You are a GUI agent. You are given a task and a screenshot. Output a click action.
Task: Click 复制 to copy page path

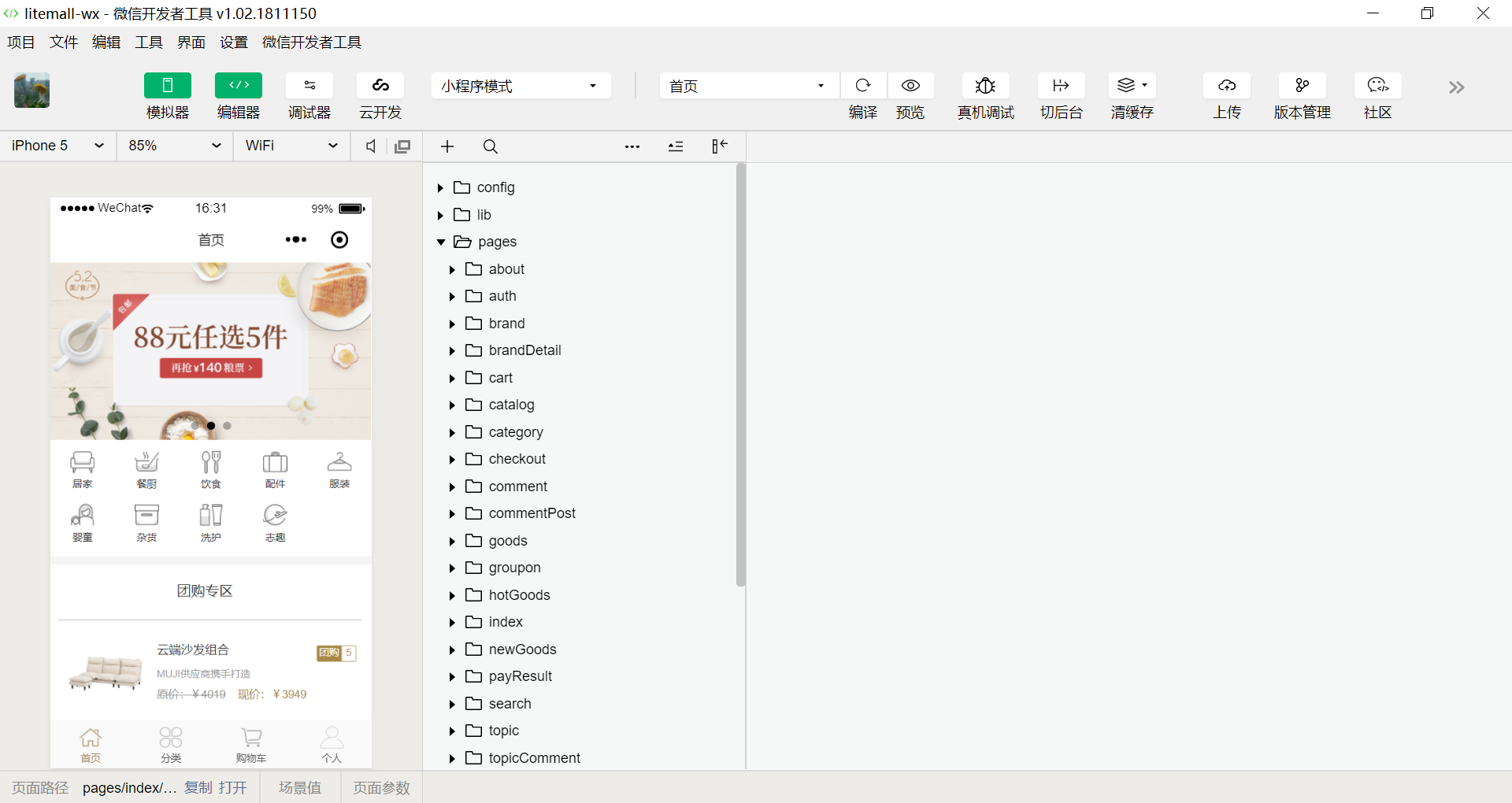(x=198, y=788)
